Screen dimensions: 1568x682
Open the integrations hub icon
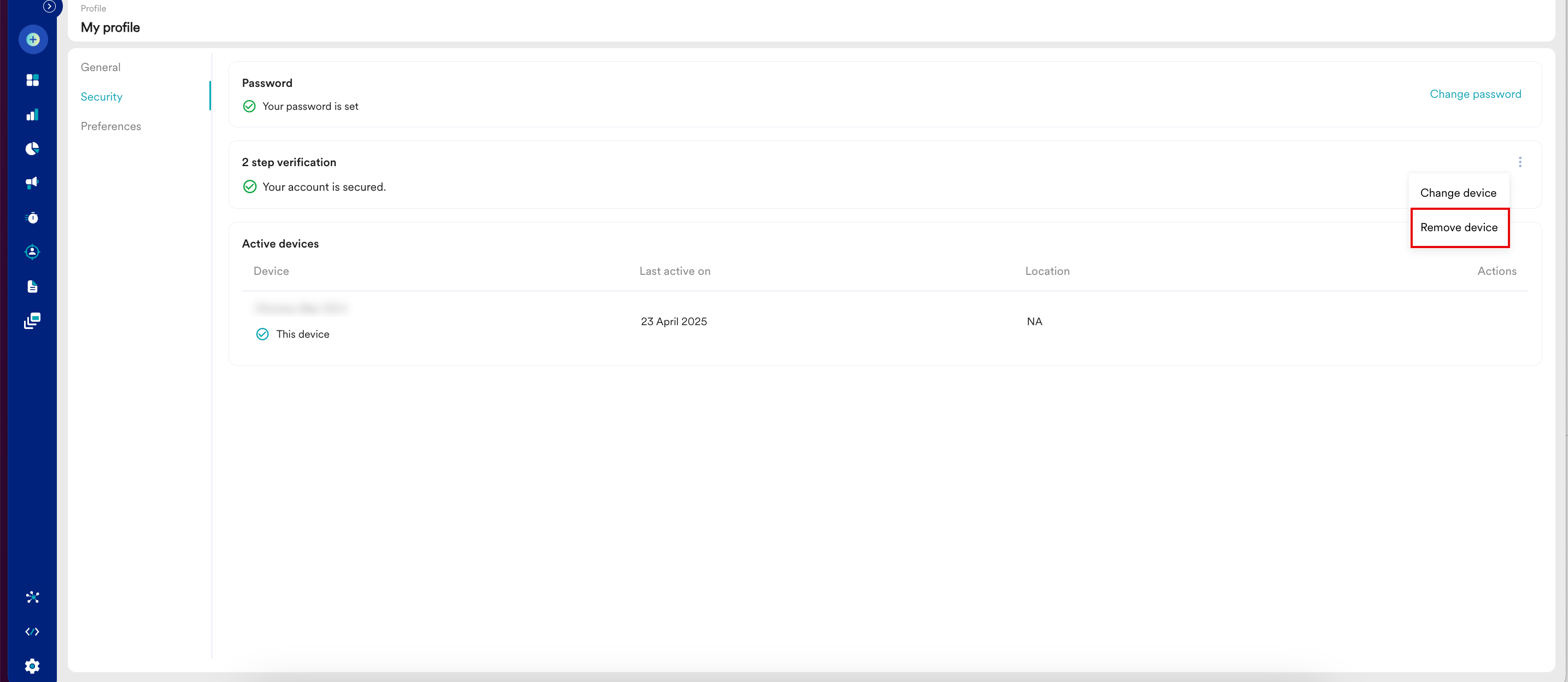coord(32,597)
